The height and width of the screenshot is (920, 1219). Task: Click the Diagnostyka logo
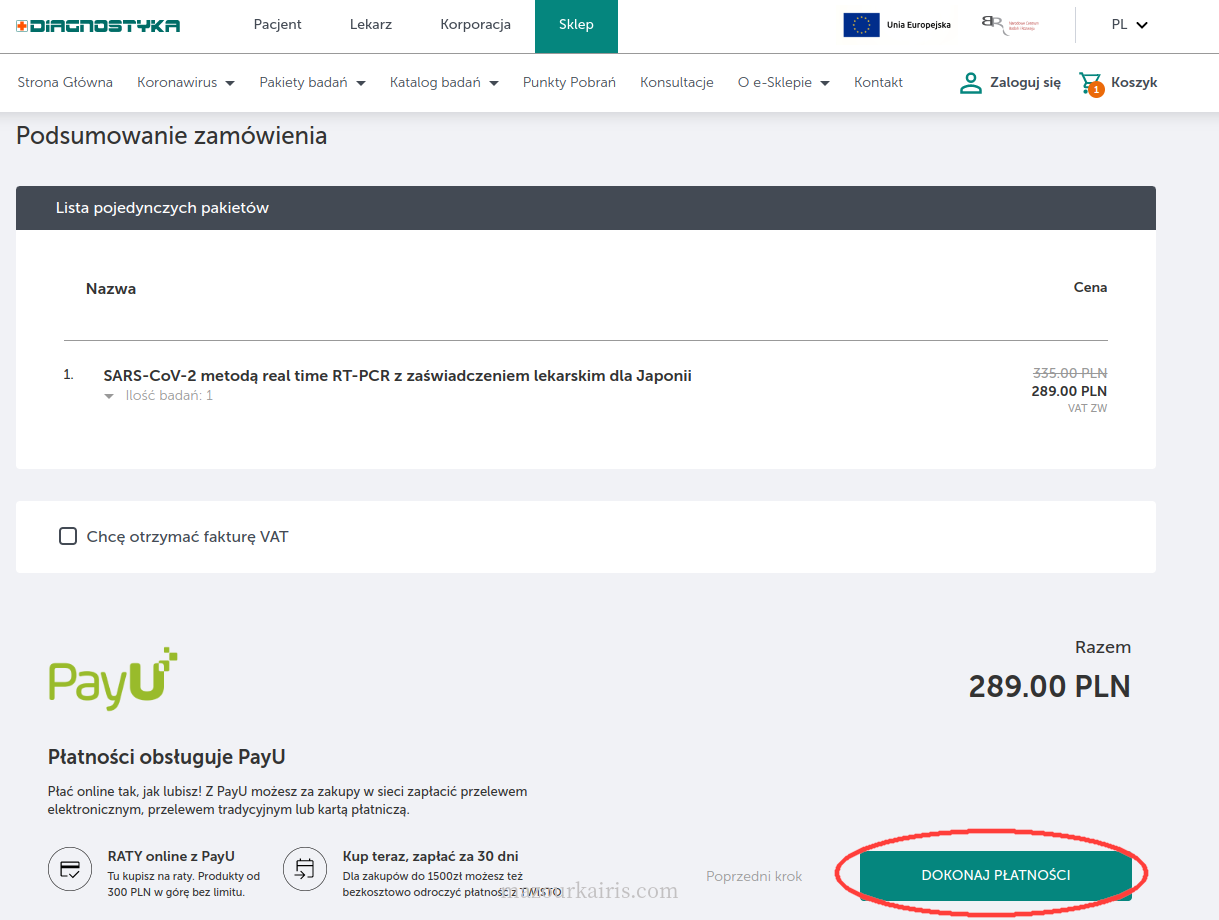(x=98, y=25)
